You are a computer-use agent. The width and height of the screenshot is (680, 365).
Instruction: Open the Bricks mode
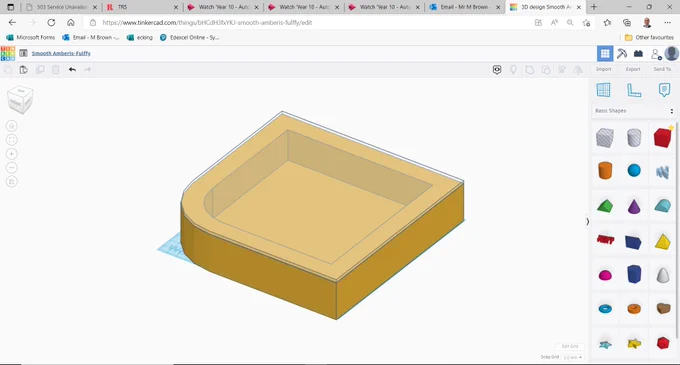point(638,54)
